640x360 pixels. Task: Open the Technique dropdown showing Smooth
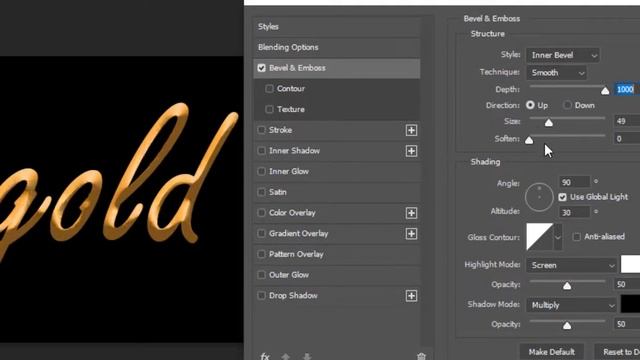pos(556,73)
